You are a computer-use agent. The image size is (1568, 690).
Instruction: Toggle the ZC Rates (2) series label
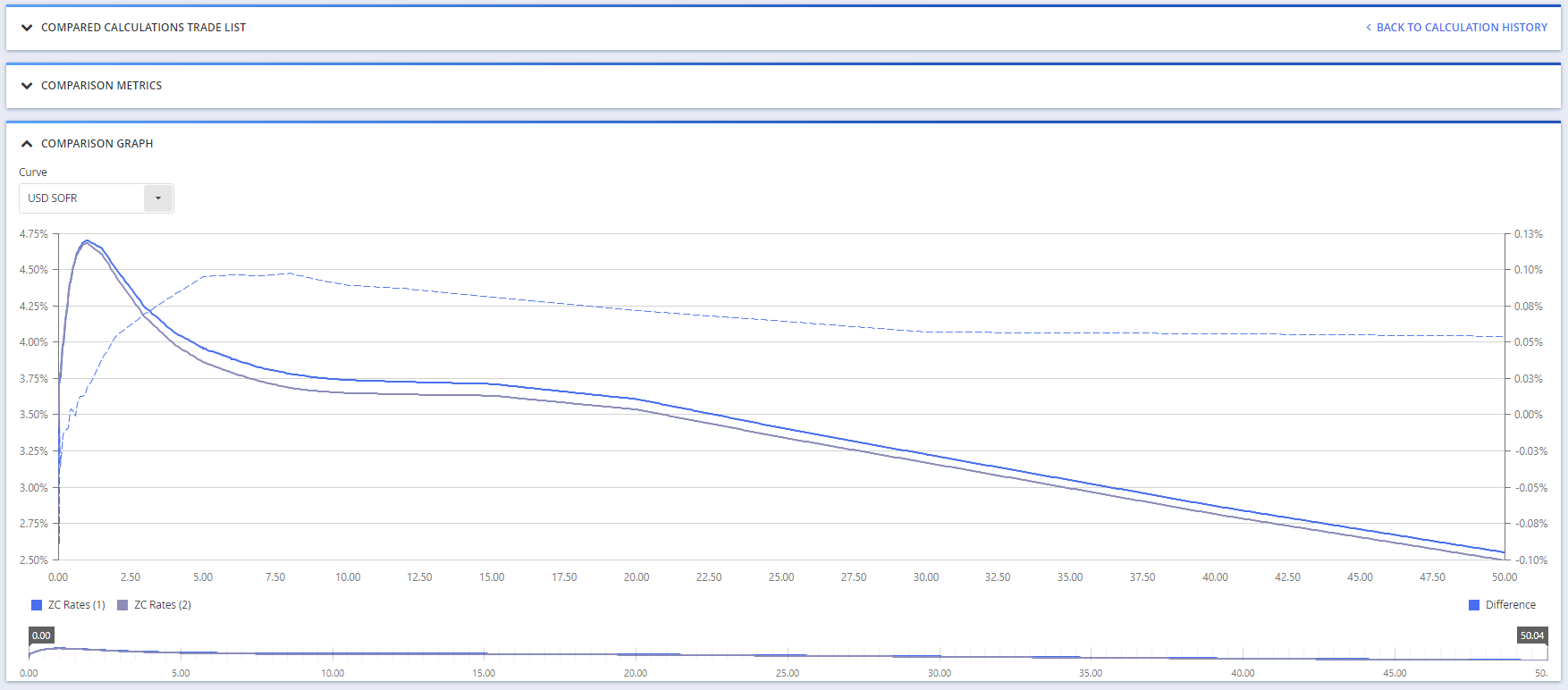tap(162, 605)
